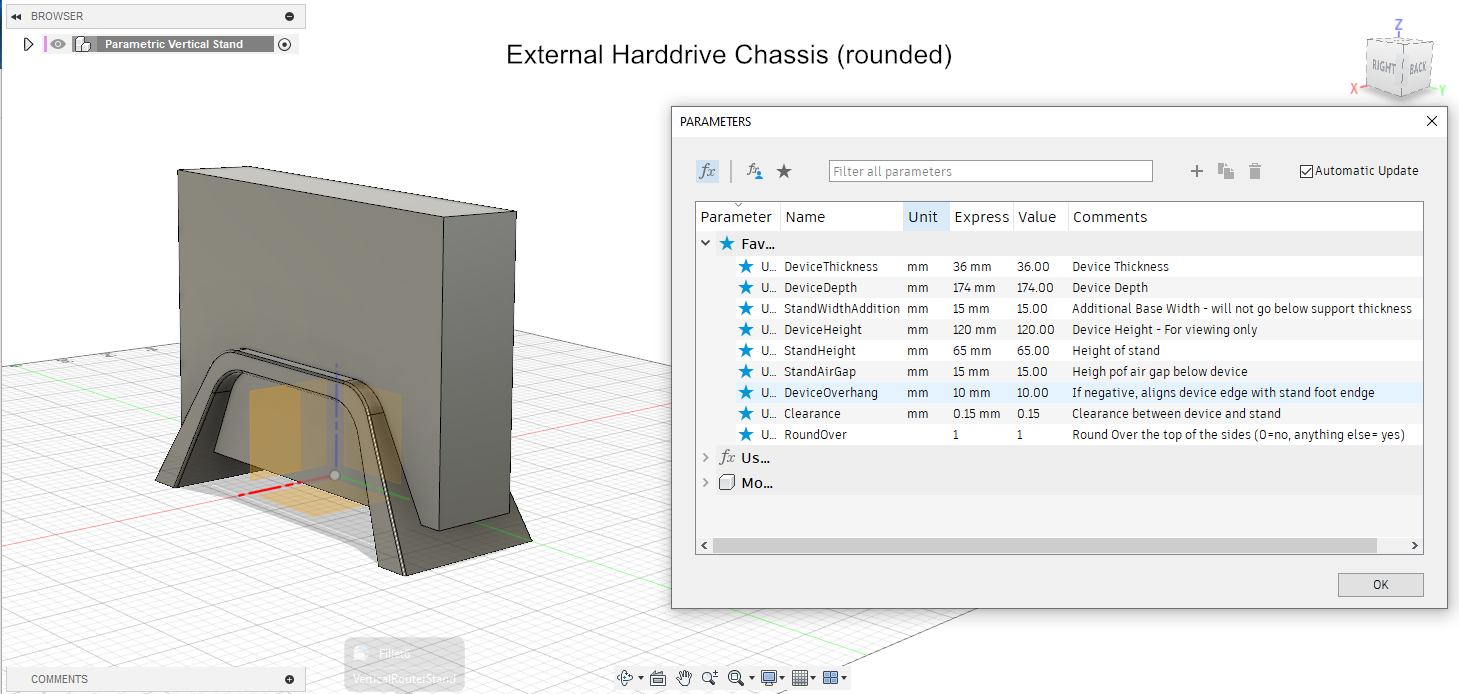
Task: Select the Zoom magnifier tool
Action: pyautogui.click(x=710, y=677)
